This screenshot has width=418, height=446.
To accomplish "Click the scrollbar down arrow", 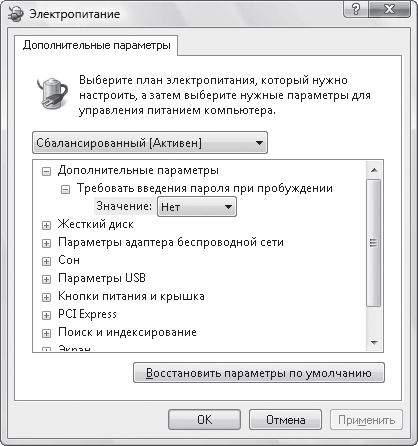I will pyautogui.click(x=374, y=343).
